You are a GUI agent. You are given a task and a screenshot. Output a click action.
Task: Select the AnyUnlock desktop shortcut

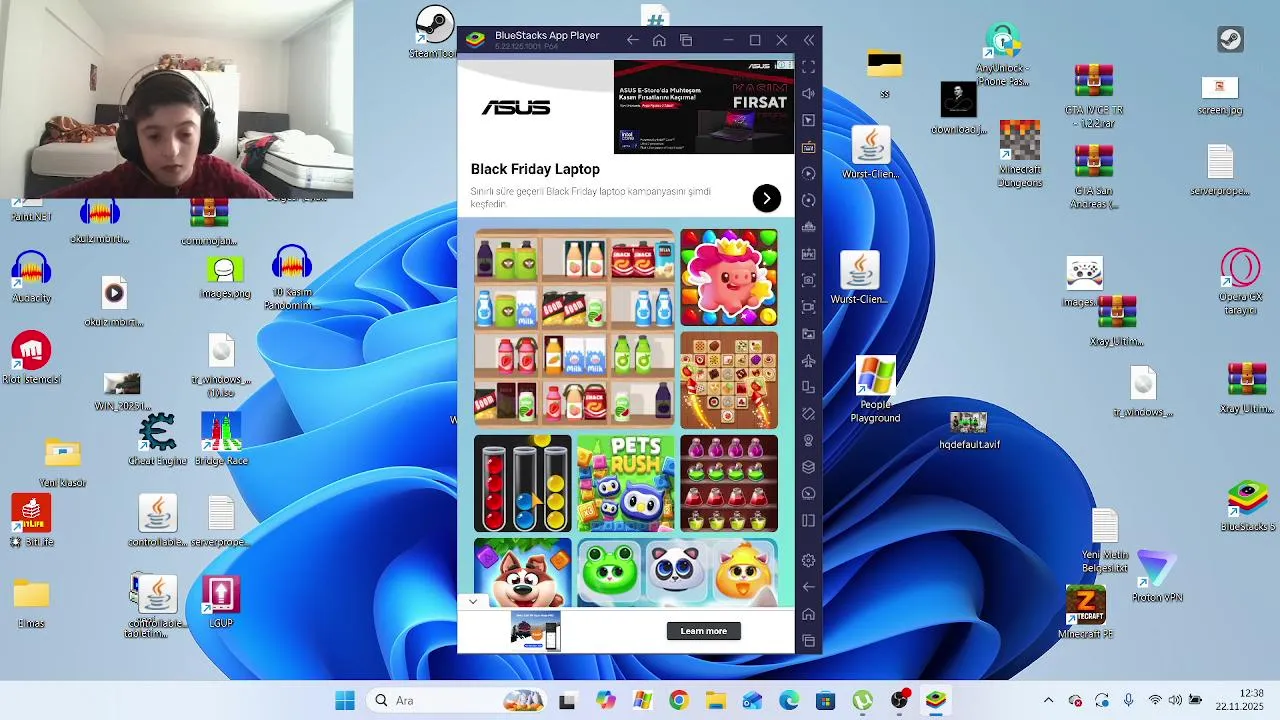tap(1003, 55)
